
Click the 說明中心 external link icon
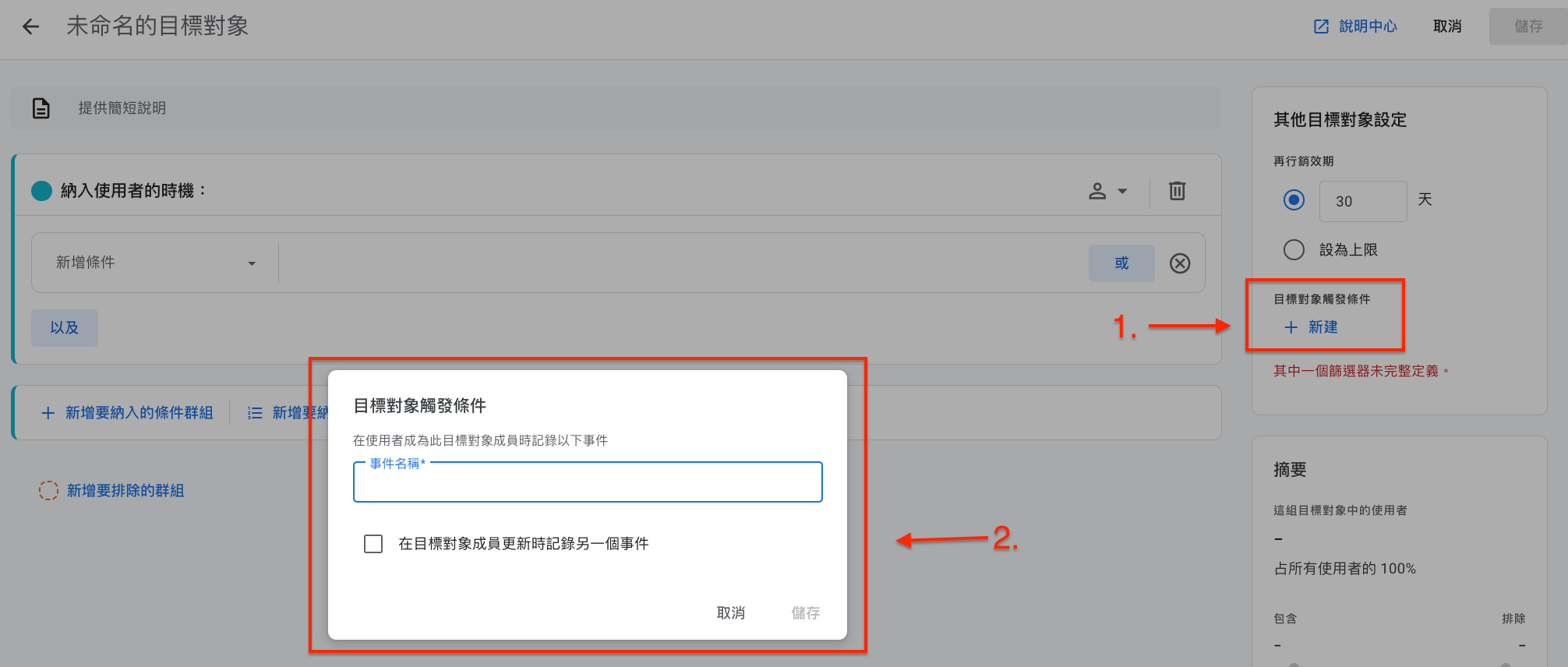tap(1321, 26)
